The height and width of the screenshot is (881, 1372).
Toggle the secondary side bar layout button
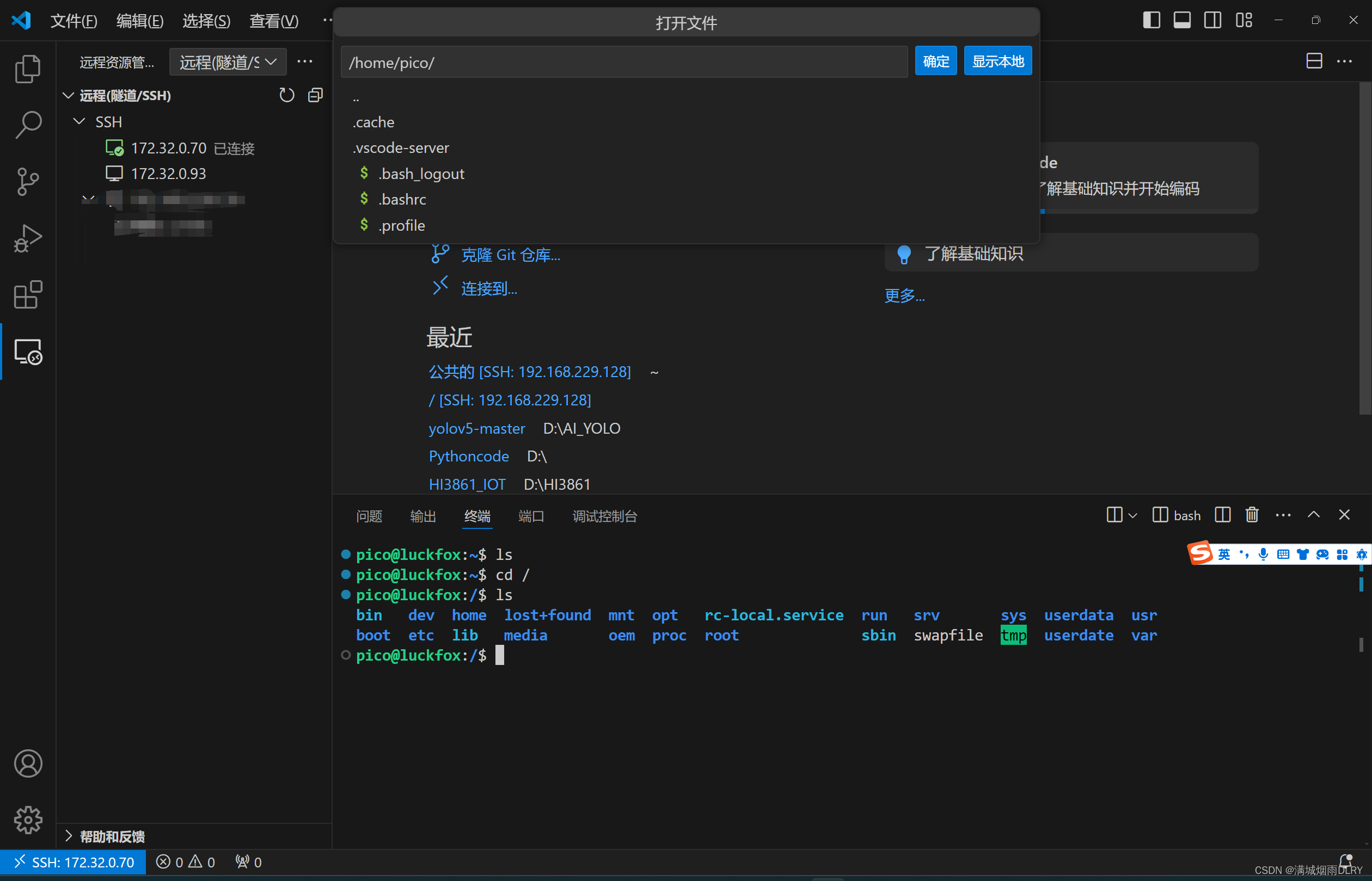tap(1212, 20)
